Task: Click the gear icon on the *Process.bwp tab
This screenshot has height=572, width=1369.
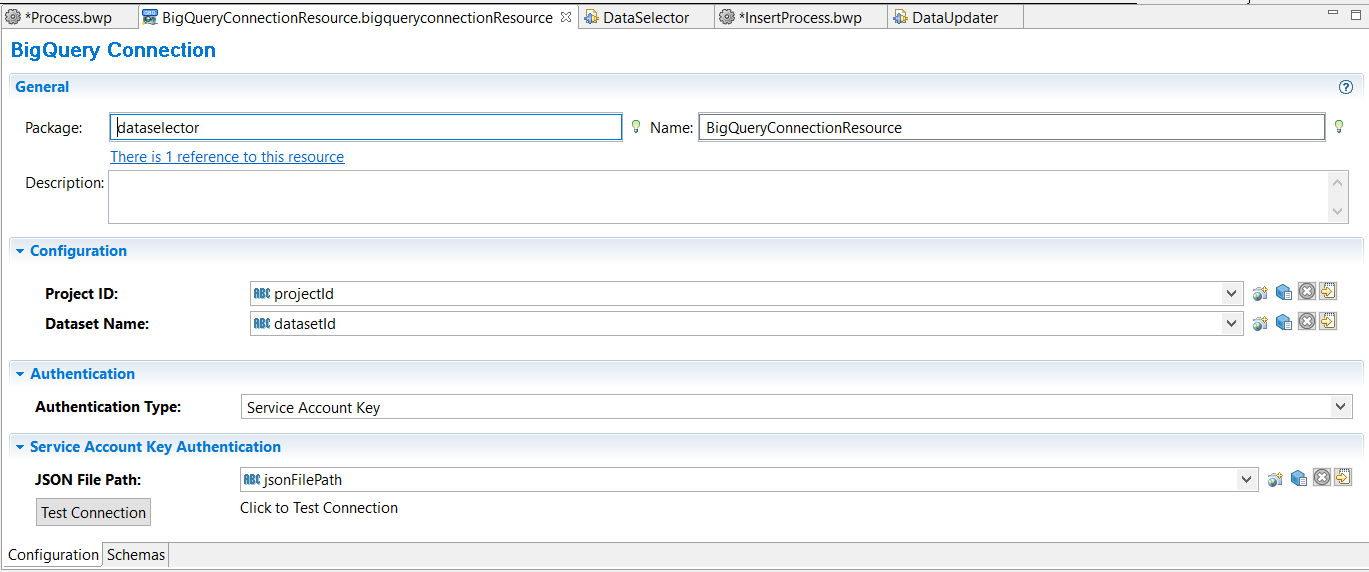Action: point(14,17)
